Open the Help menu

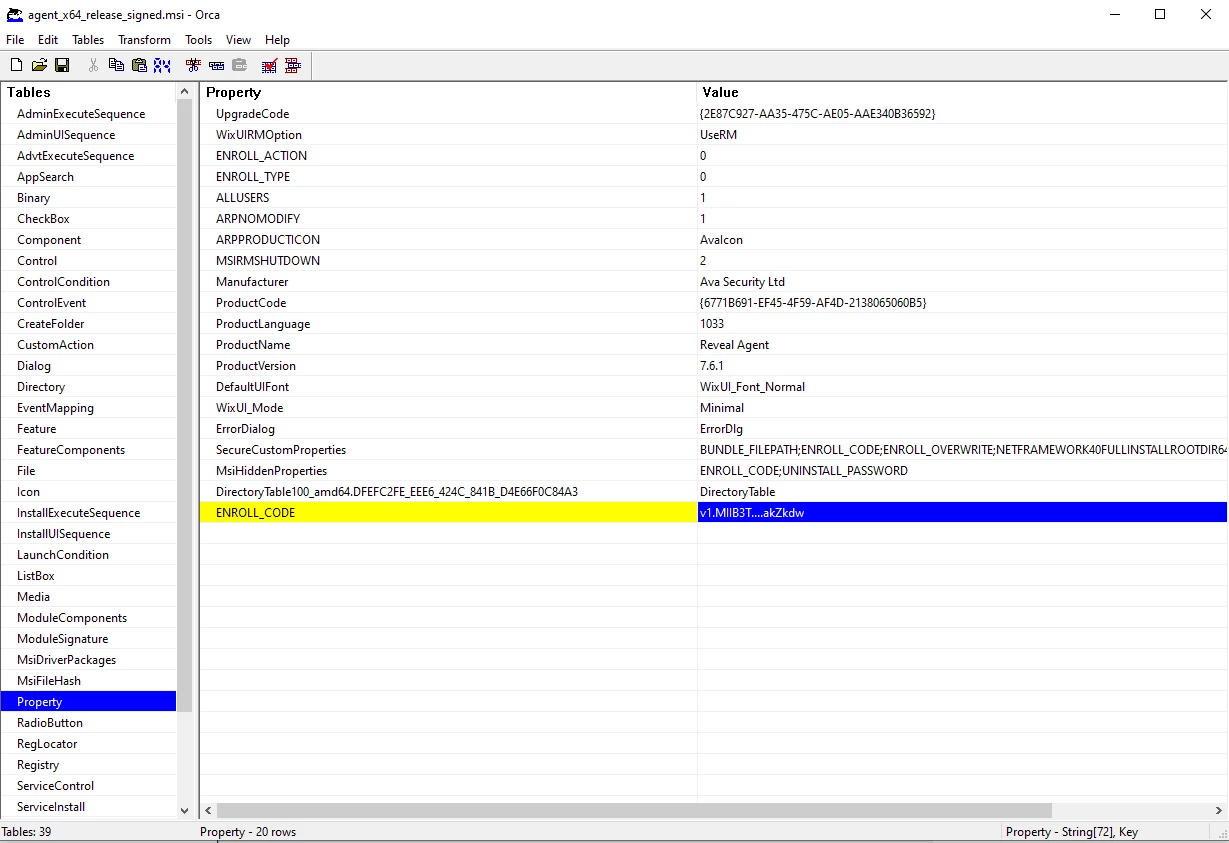click(x=277, y=40)
